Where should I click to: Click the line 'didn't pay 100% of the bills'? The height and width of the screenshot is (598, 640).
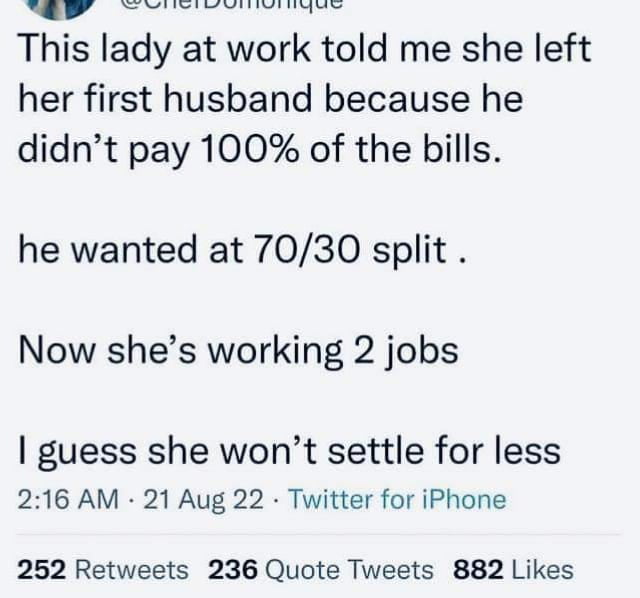pyautogui.click(x=259, y=149)
